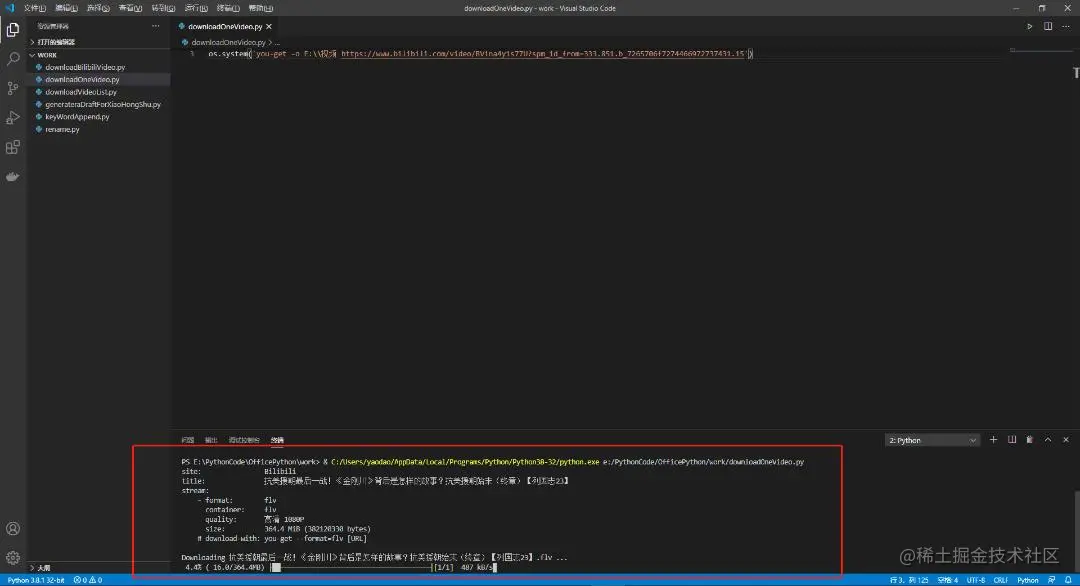
Task: Select the downloadOneVideo.py editor tab
Action: [225, 27]
